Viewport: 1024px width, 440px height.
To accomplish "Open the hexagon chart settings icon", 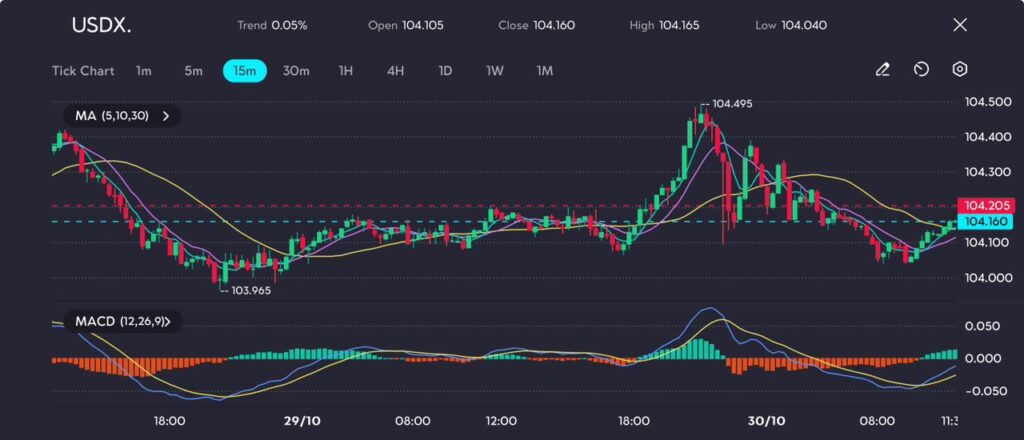I will click(960, 70).
